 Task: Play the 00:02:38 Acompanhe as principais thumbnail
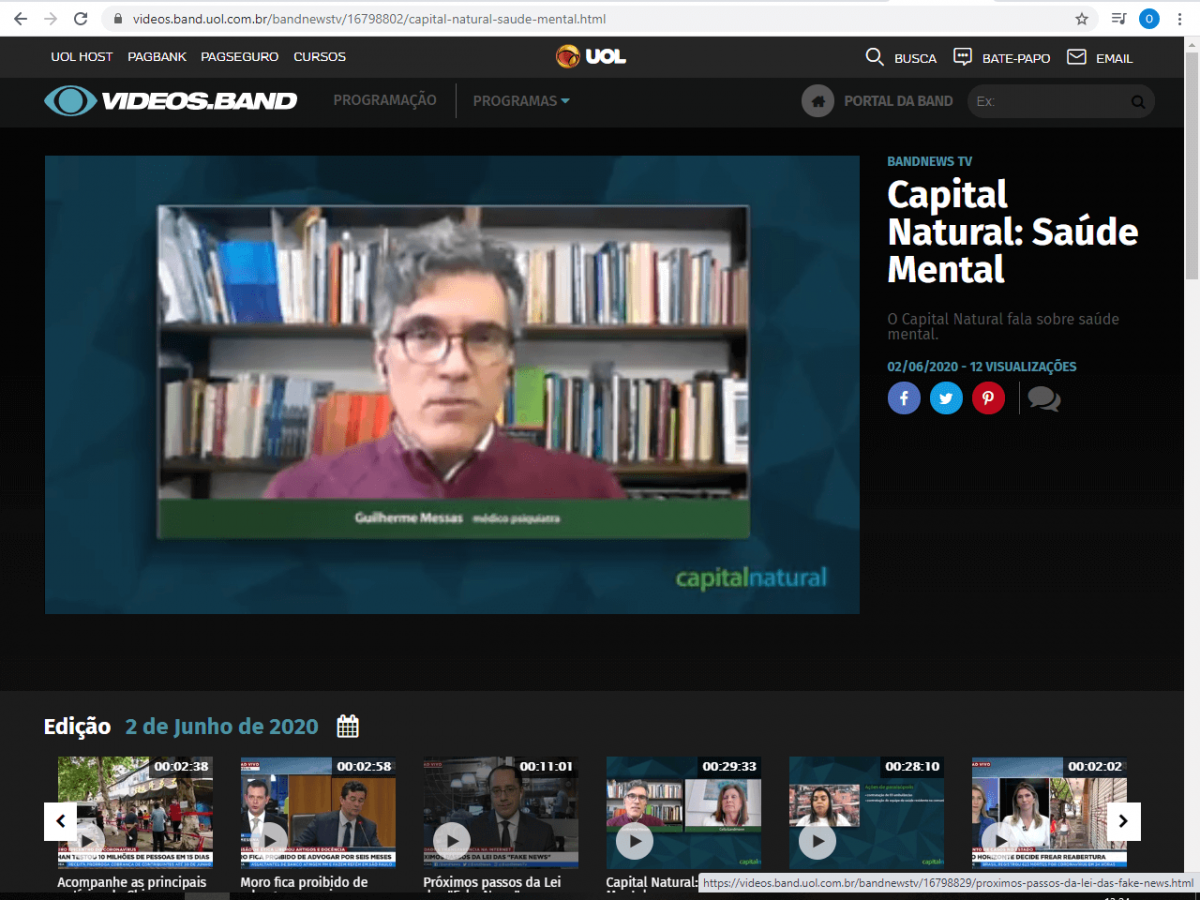click(x=135, y=812)
